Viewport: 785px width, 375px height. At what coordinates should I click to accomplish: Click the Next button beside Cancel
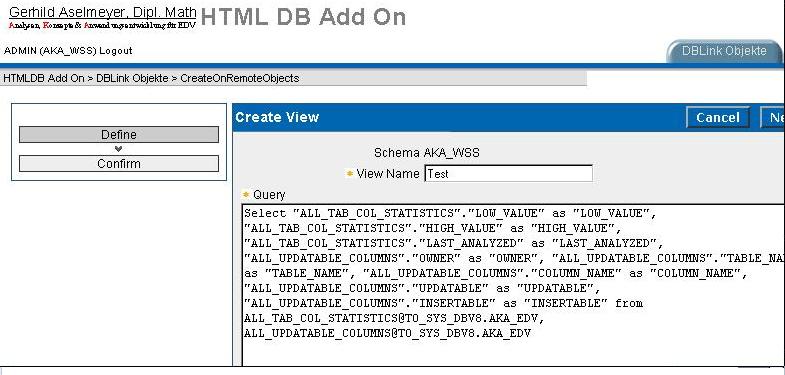click(773, 118)
